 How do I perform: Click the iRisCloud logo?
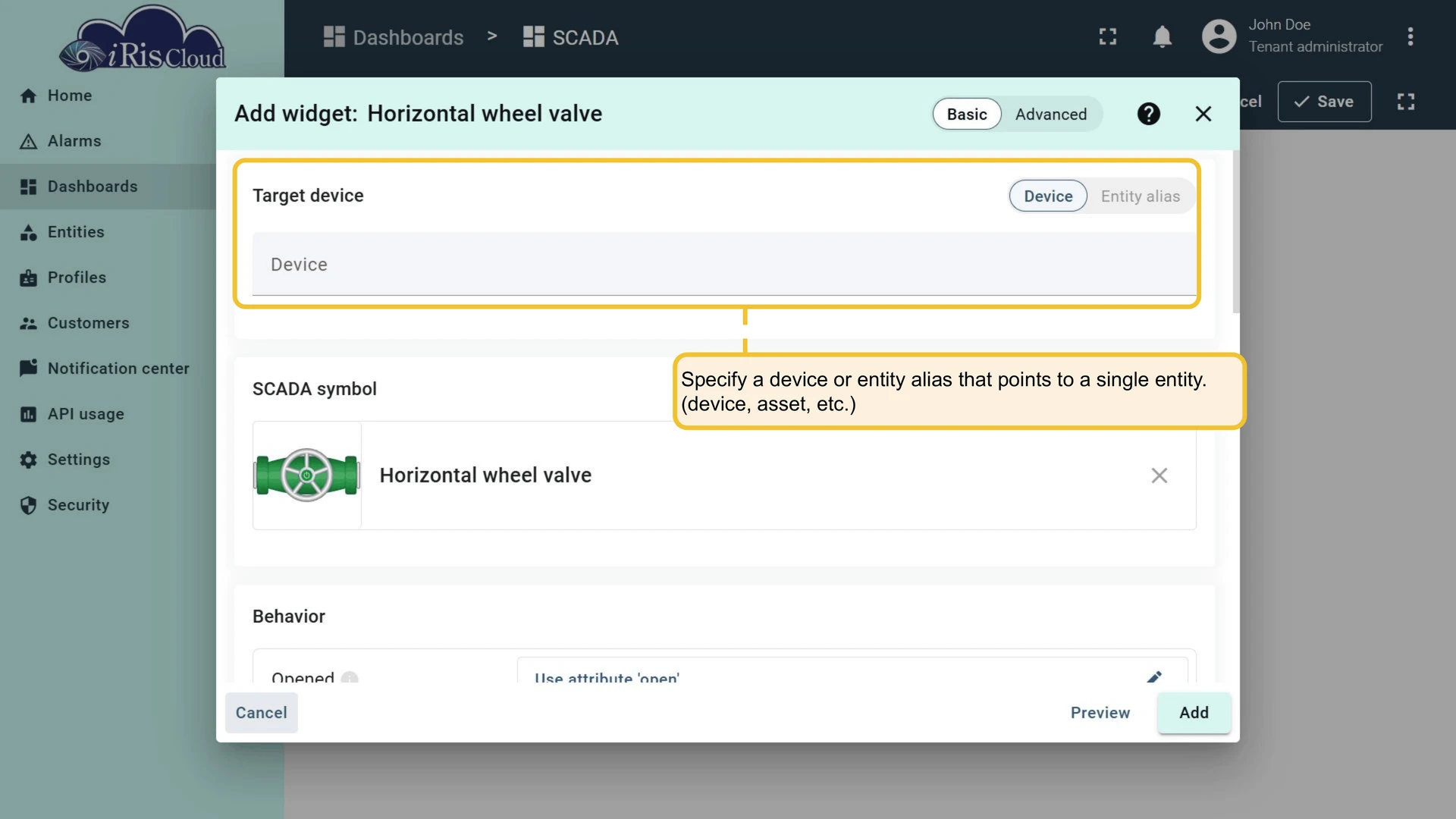[x=143, y=39]
